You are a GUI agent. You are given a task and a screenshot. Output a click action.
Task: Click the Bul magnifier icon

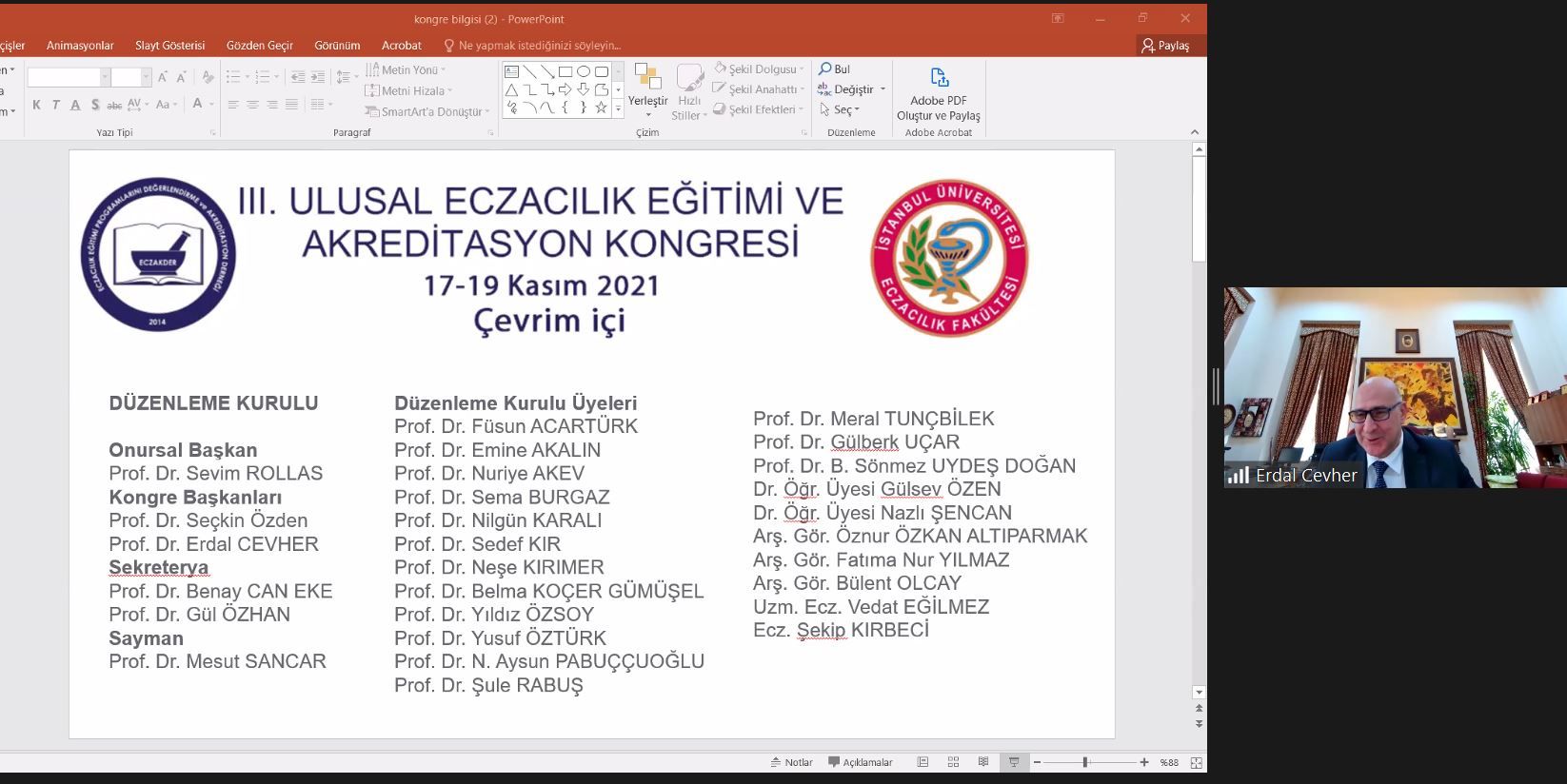click(824, 69)
